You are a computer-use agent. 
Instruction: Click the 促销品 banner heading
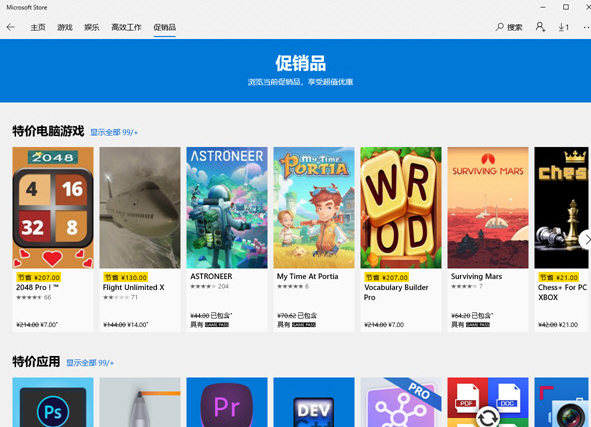point(300,63)
